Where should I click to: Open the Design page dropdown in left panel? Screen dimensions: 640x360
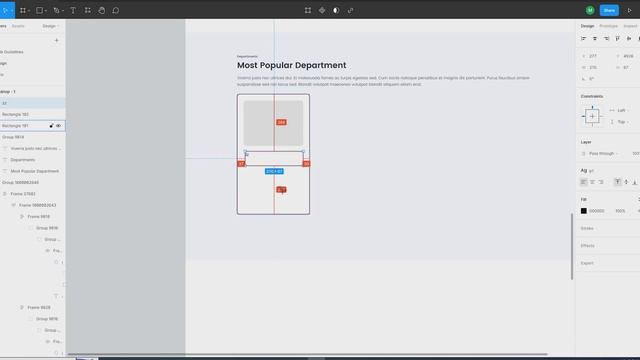point(51,26)
